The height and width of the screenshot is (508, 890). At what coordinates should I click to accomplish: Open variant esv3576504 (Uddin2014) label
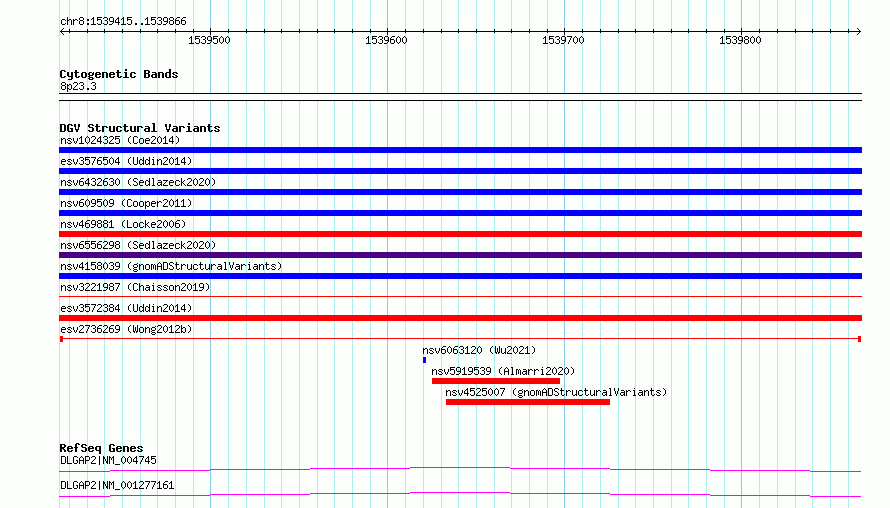click(x=126, y=161)
